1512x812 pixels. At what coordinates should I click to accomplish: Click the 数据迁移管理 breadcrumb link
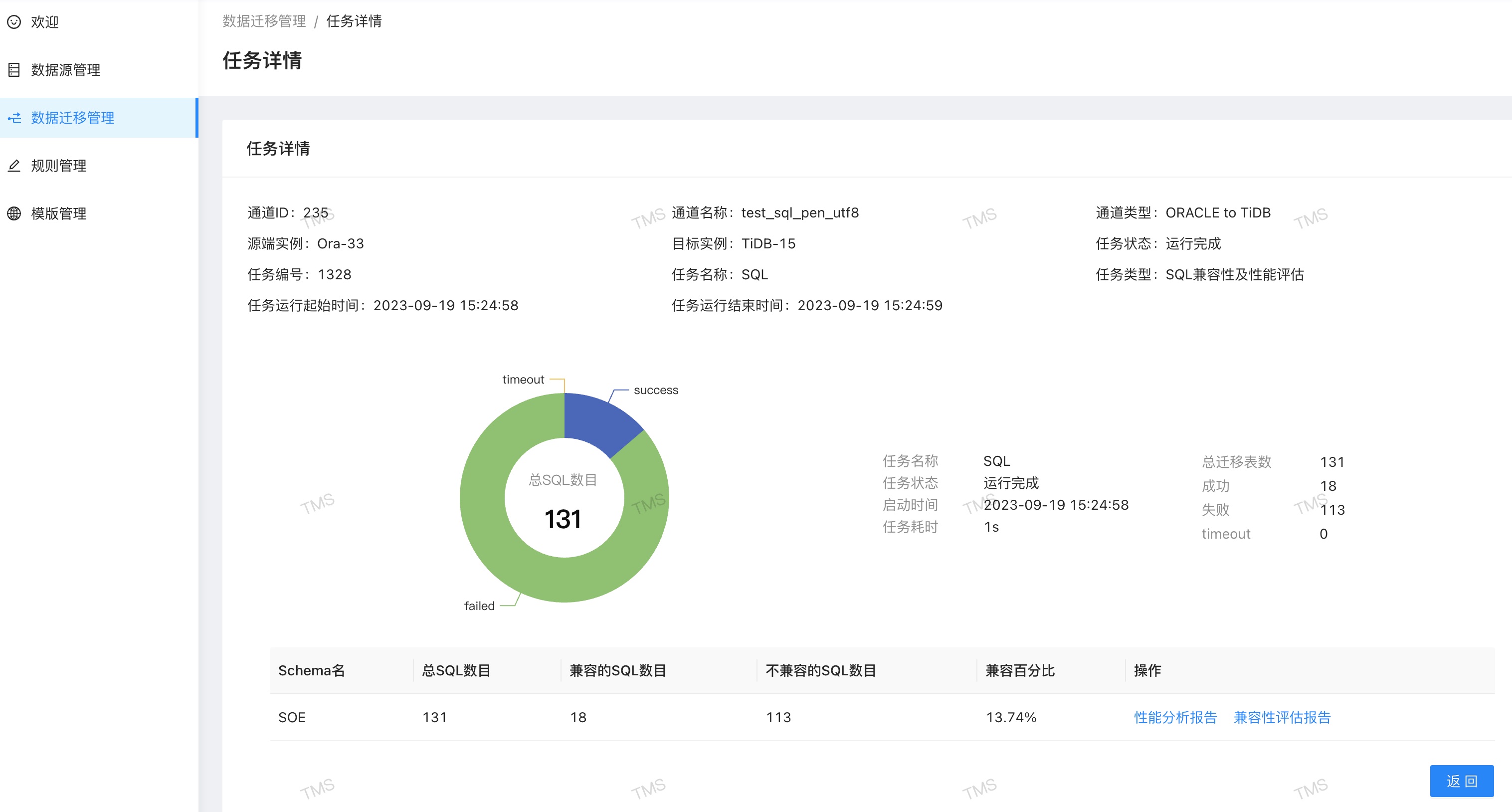pyautogui.click(x=263, y=21)
